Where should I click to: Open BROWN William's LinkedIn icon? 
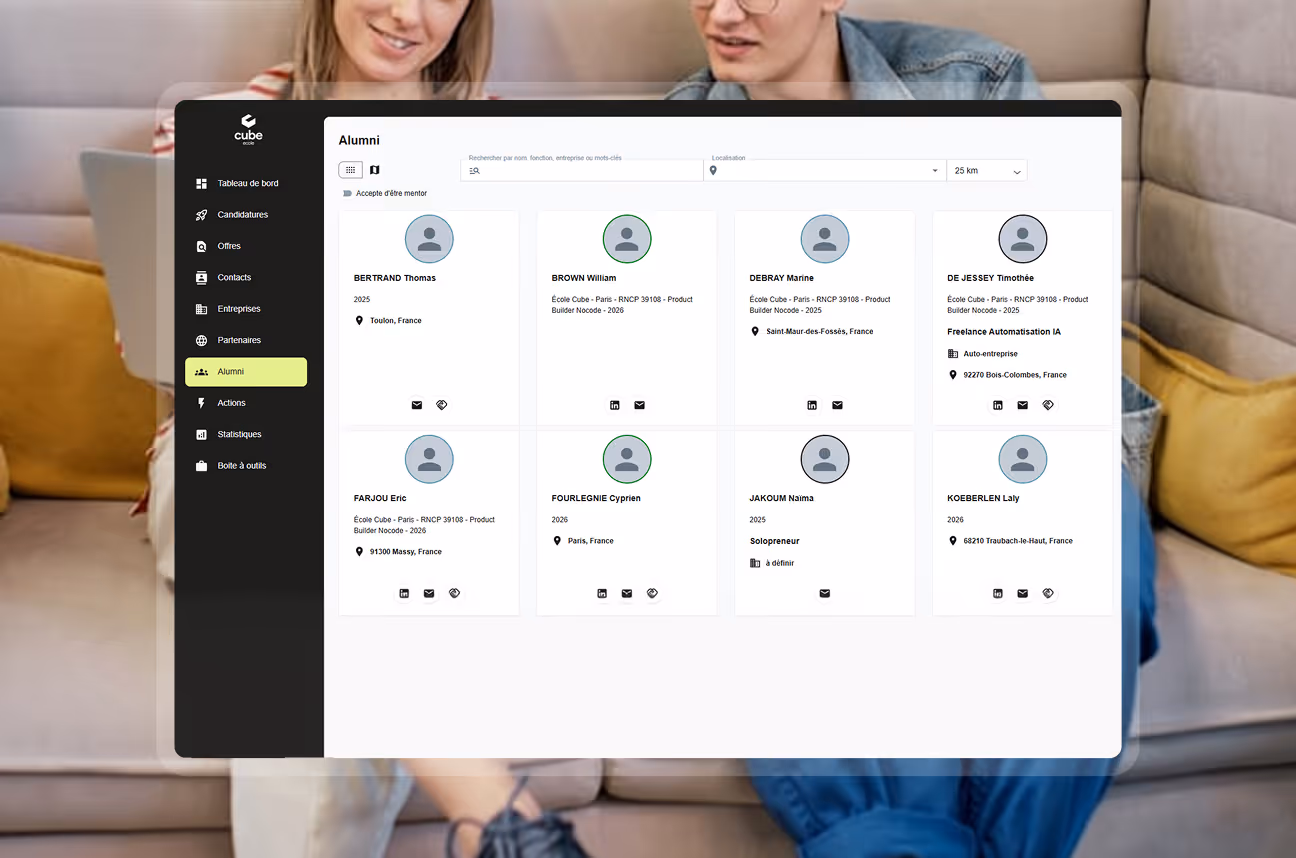coord(615,405)
